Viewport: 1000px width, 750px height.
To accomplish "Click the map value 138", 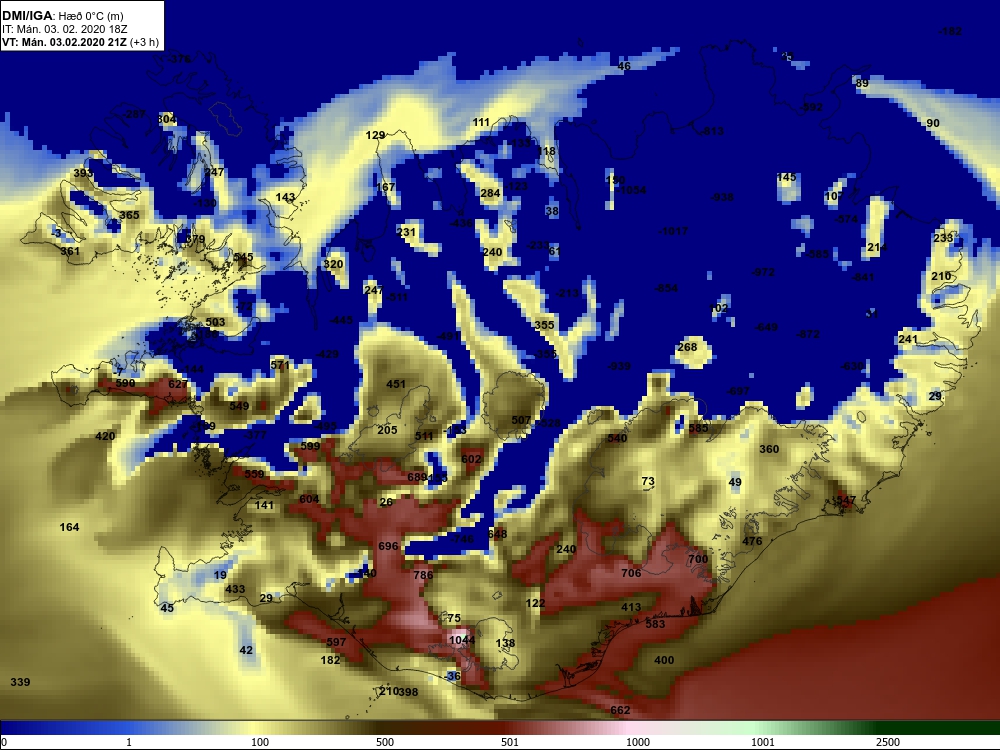I will [x=505, y=643].
